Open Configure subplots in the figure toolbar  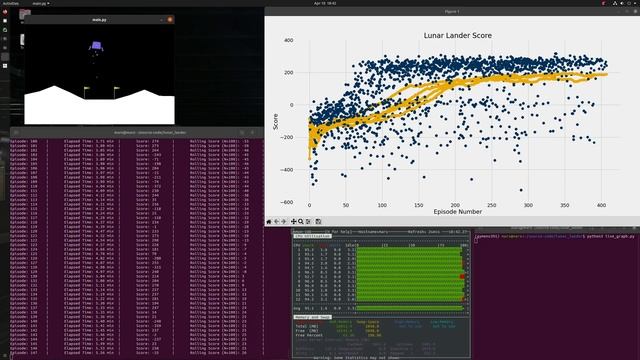coord(309,221)
